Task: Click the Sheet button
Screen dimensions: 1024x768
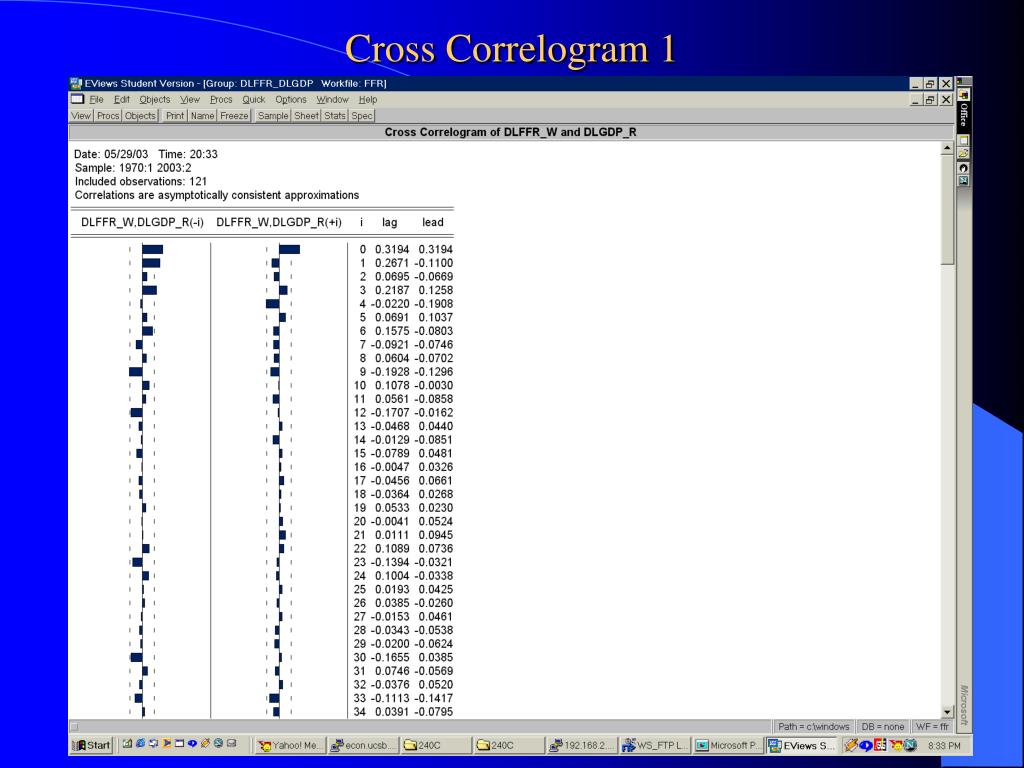Action: point(306,116)
